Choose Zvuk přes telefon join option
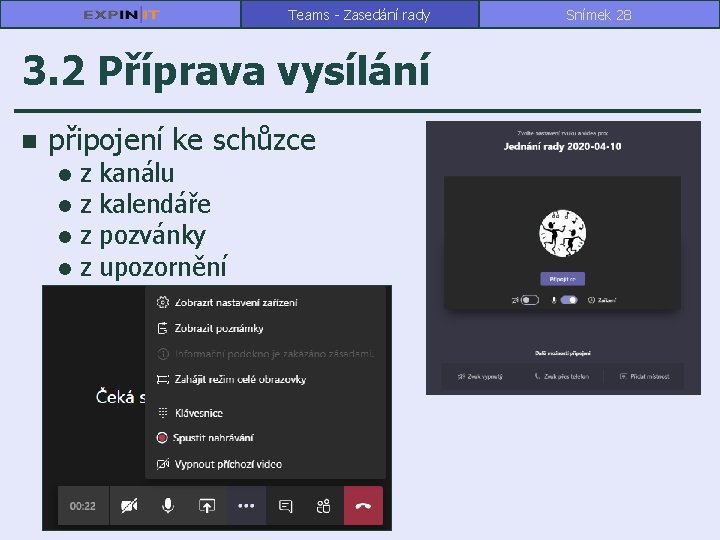 coord(562,377)
